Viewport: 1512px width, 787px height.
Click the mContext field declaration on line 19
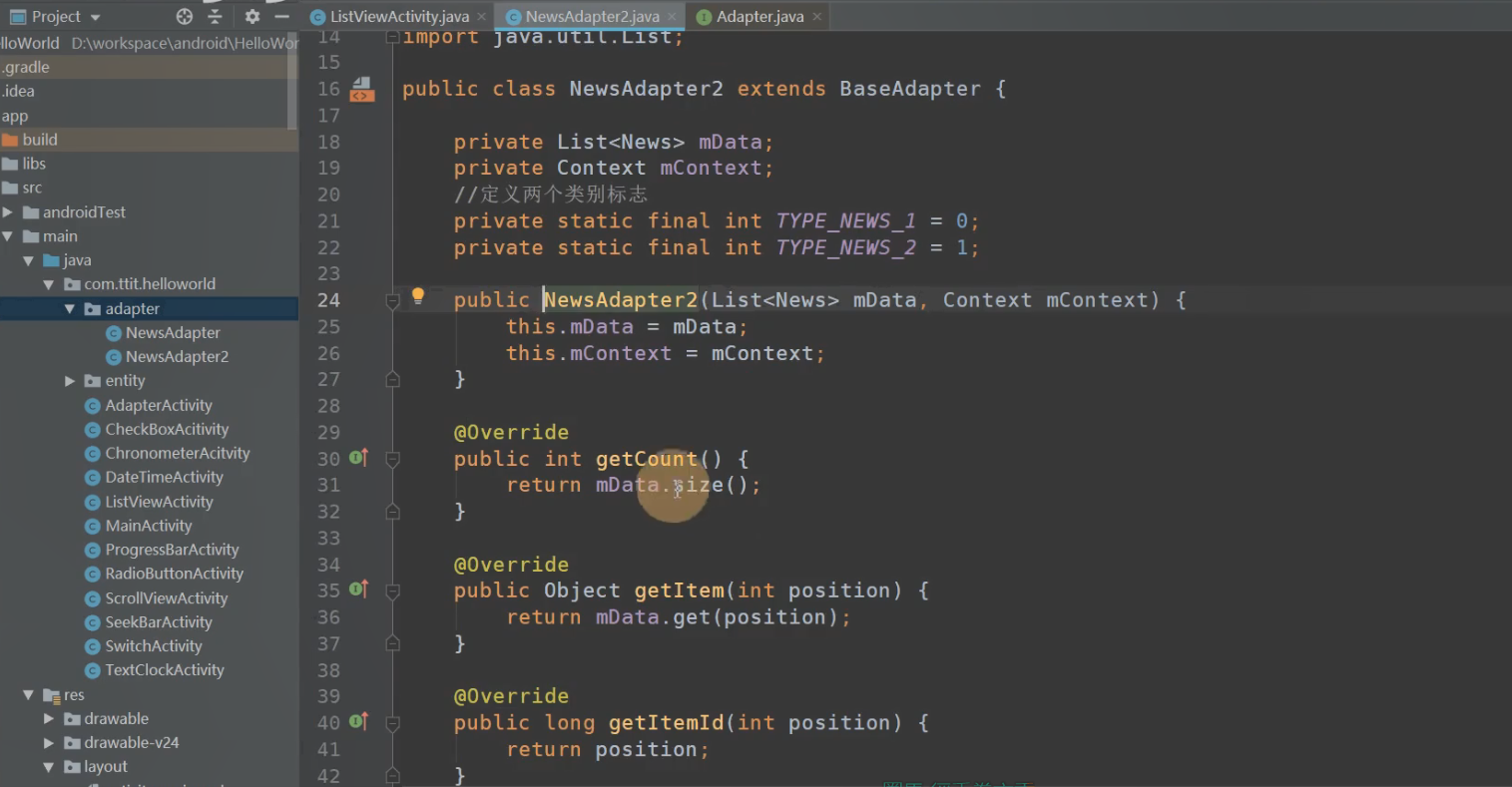(711, 168)
